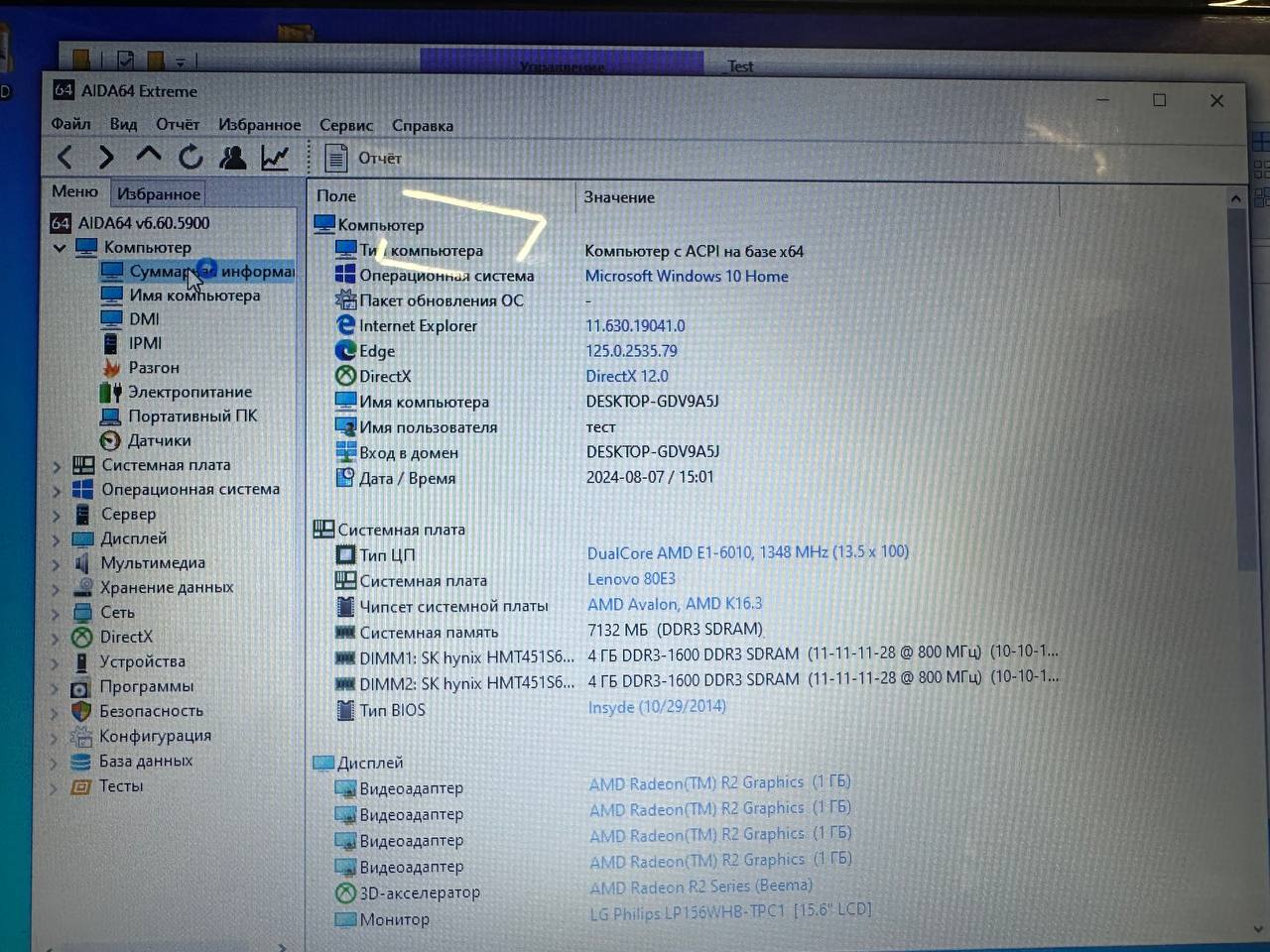Viewport: 1270px width, 952px height.
Task: Click the Тесты benchmark icon
Action: [81, 786]
